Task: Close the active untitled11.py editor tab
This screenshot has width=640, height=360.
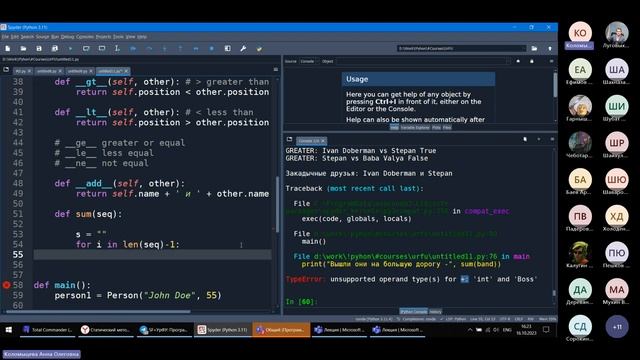Action: tap(127, 71)
